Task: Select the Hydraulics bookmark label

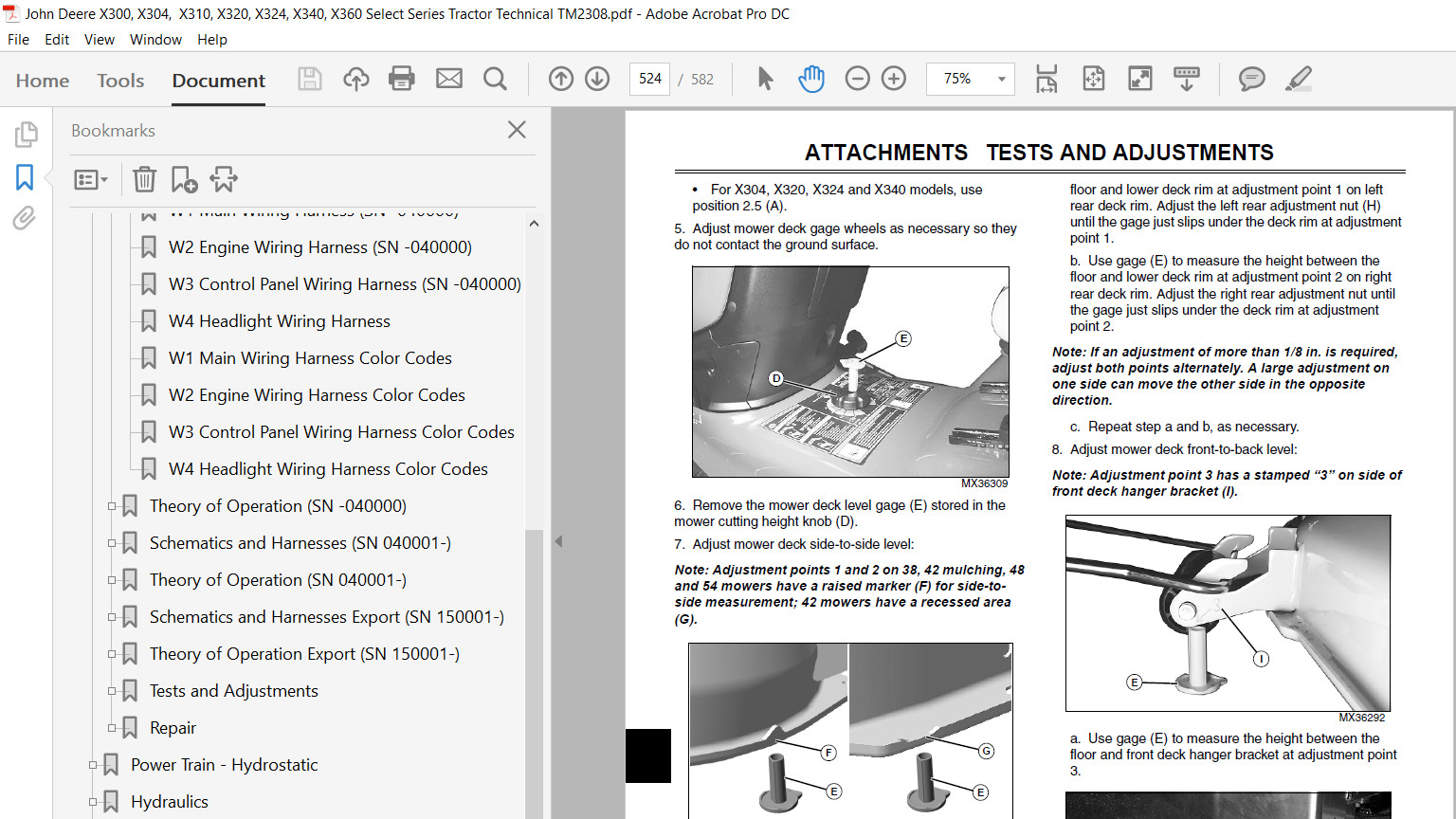Action: [x=170, y=802]
